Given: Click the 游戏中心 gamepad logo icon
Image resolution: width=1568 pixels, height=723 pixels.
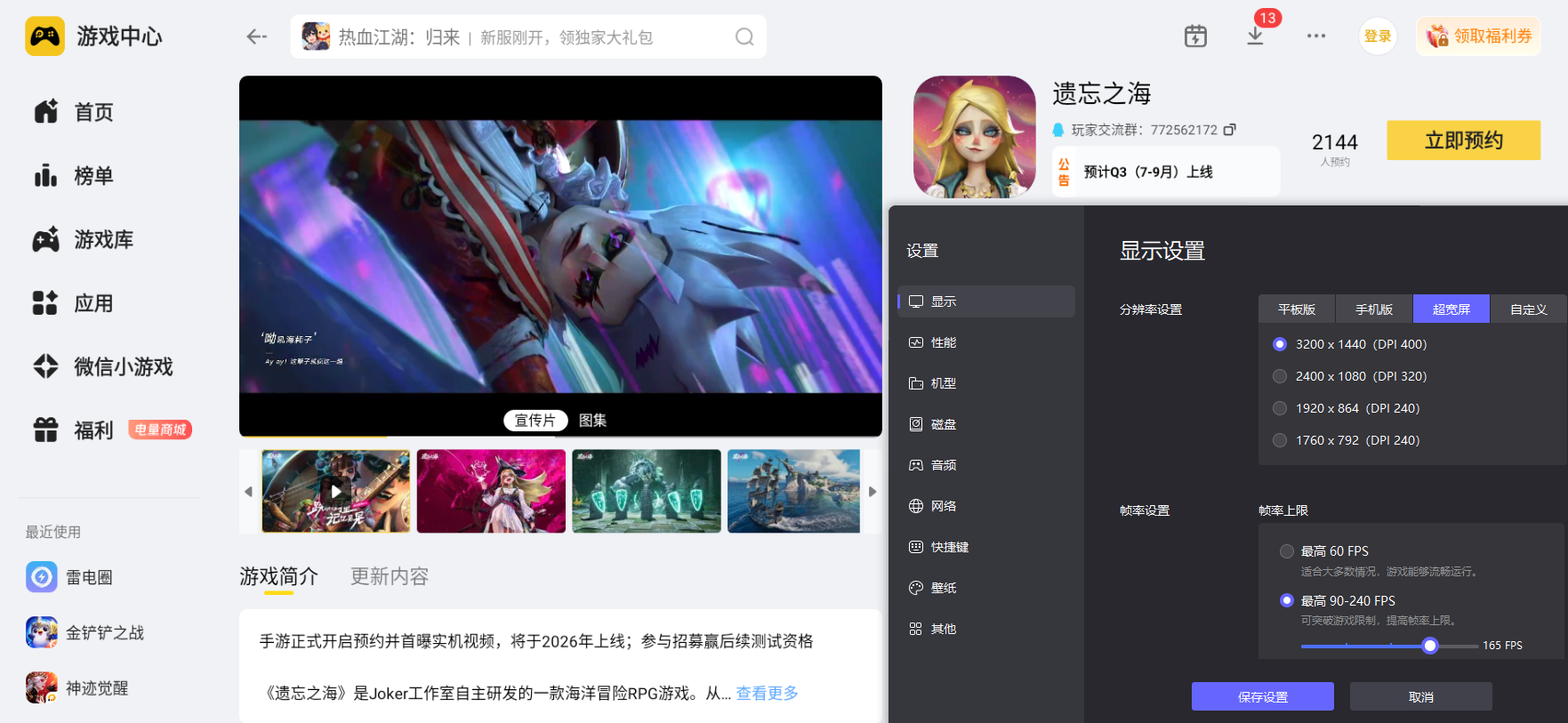Looking at the screenshot, I should (44, 36).
